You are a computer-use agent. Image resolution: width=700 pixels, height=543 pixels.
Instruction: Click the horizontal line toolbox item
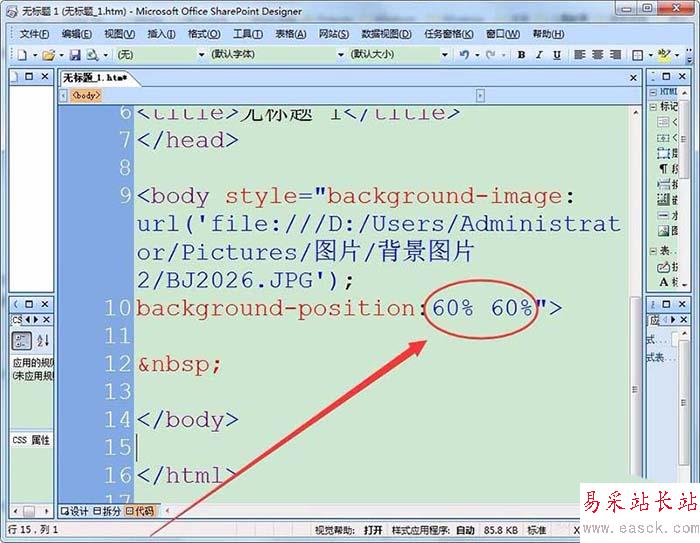(667, 215)
